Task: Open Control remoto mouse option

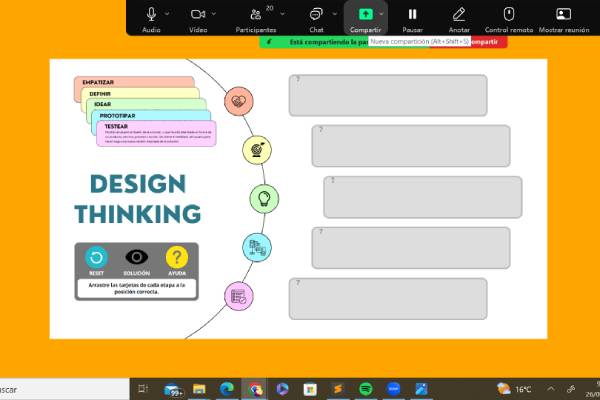Action: 508,14
